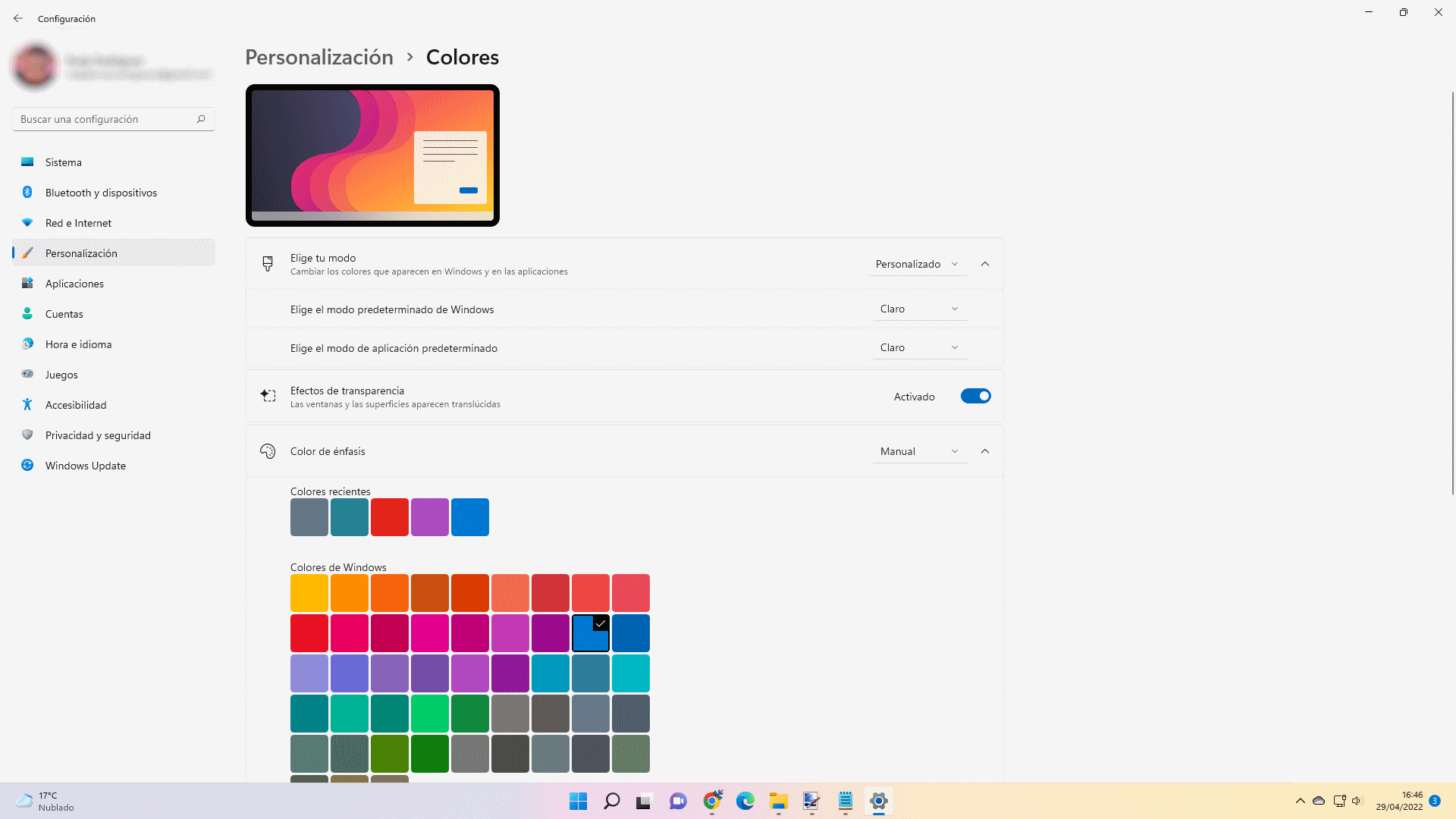Select Personalización in the sidebar

(114, 253)
